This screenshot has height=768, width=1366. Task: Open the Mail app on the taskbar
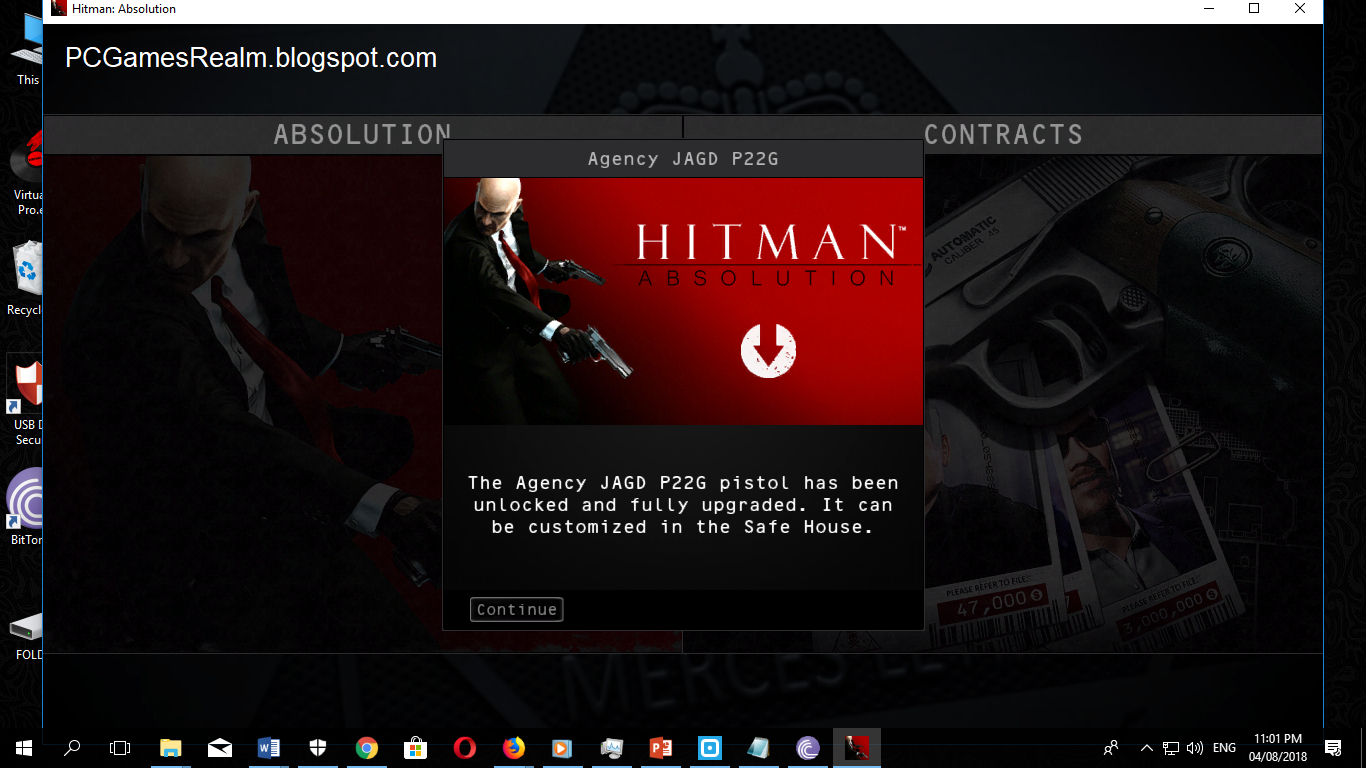pyautogui.click(x=220, y=747)
